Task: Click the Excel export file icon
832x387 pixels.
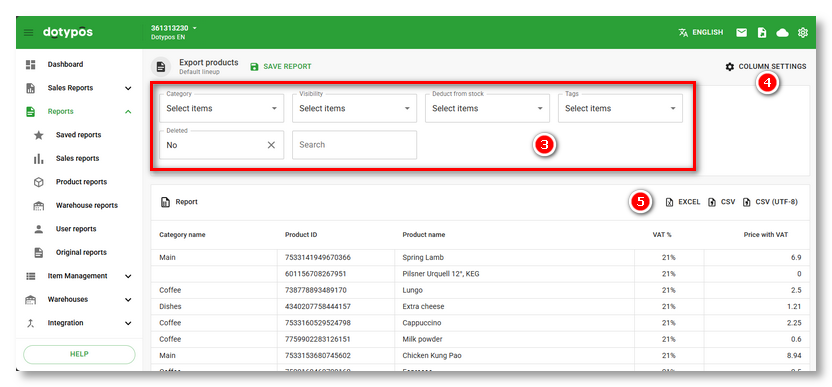Action: (x=670, y=202)
